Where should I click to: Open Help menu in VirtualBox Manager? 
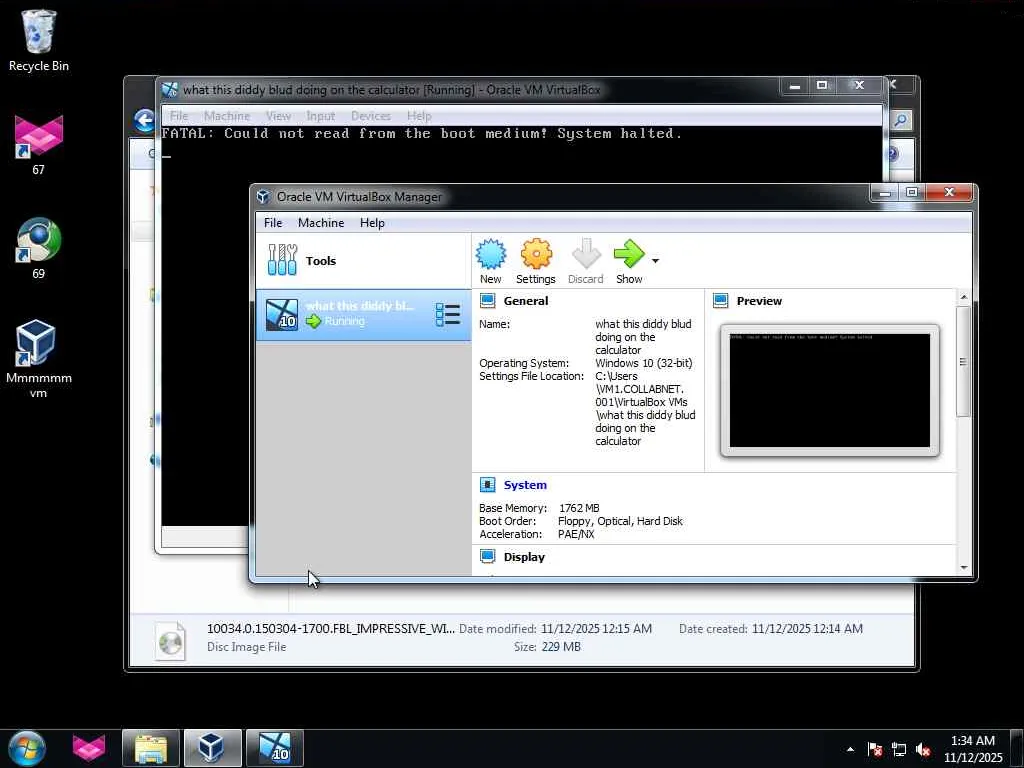click(x=372, y=223)
